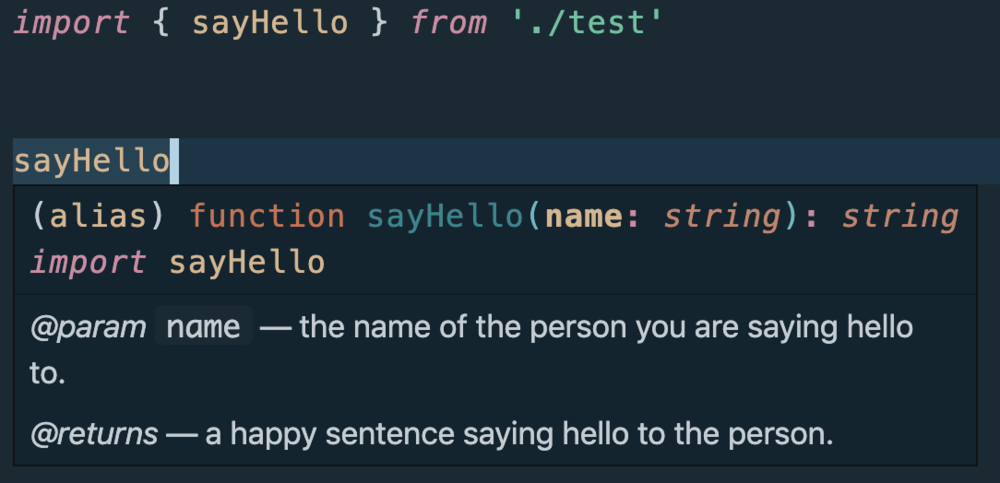This screenshot has height=483, width=1000.
Task: Click the from keyword in the import statement
Action: click(x=449, y=24)
